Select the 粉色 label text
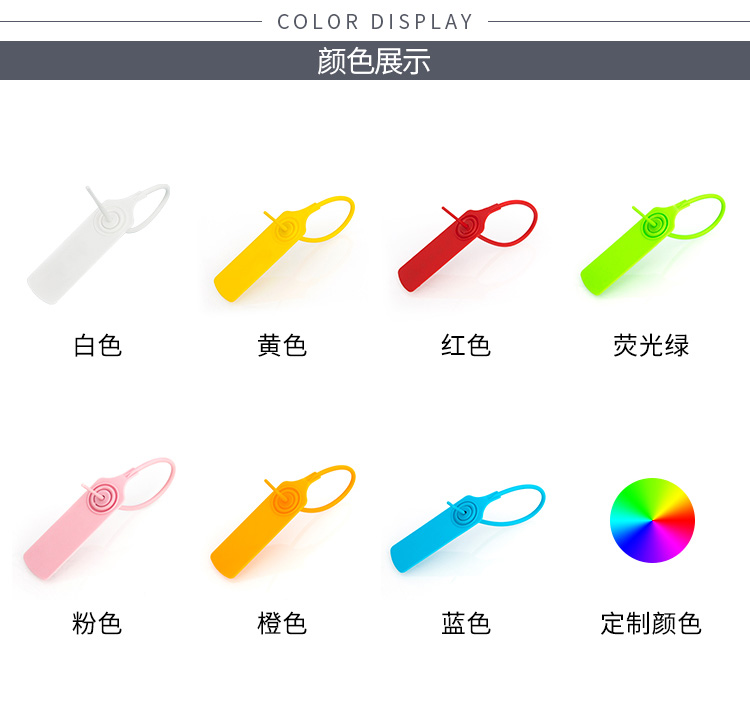This screenshot has width=750, height=701. point(97,623)
